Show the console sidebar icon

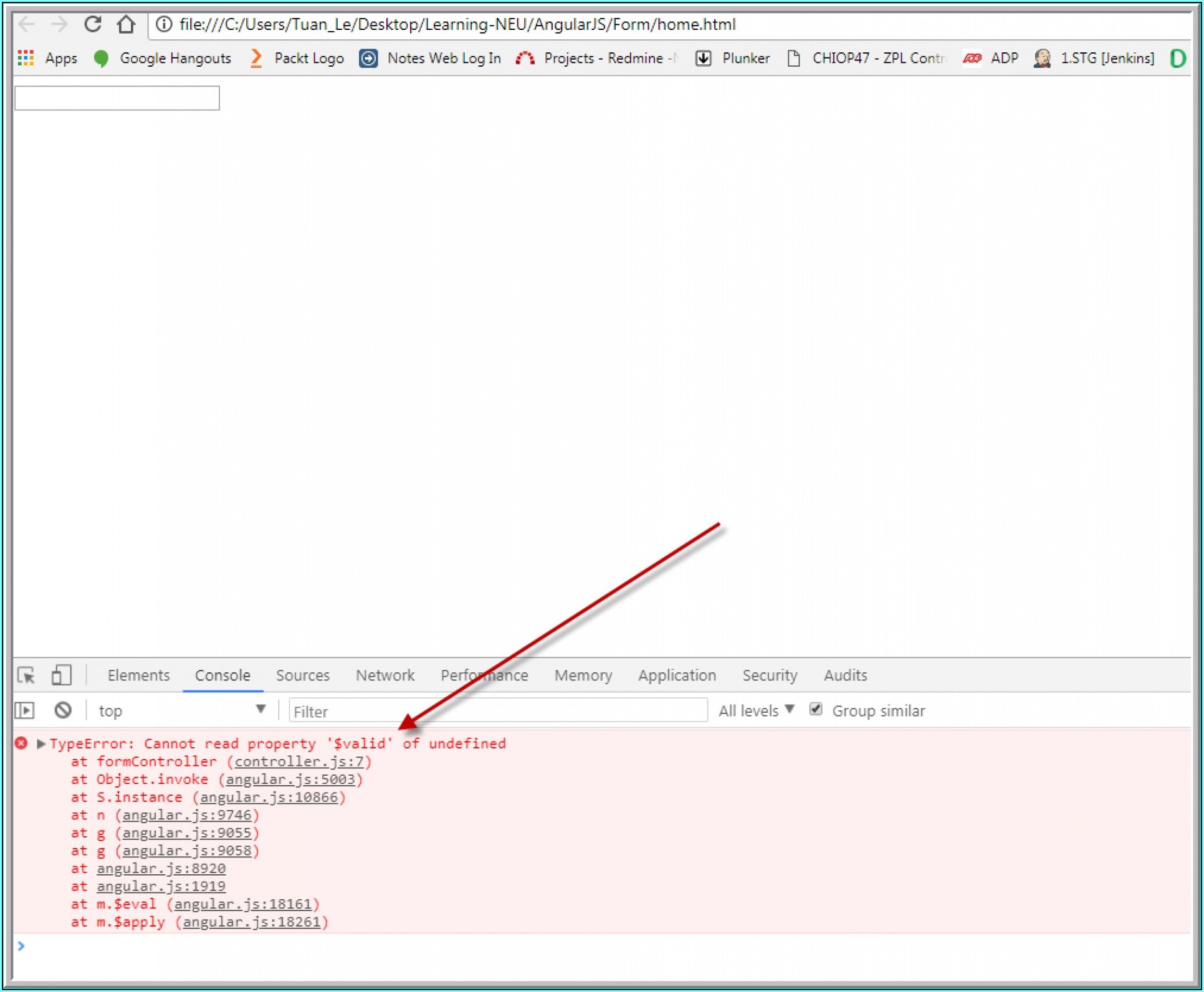[x=25, y=710]
